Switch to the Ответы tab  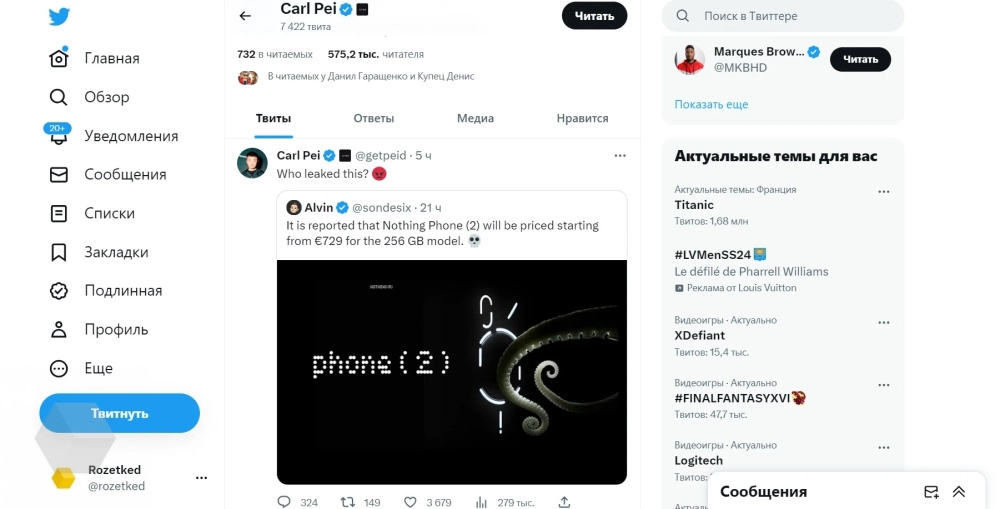point(374,118)
